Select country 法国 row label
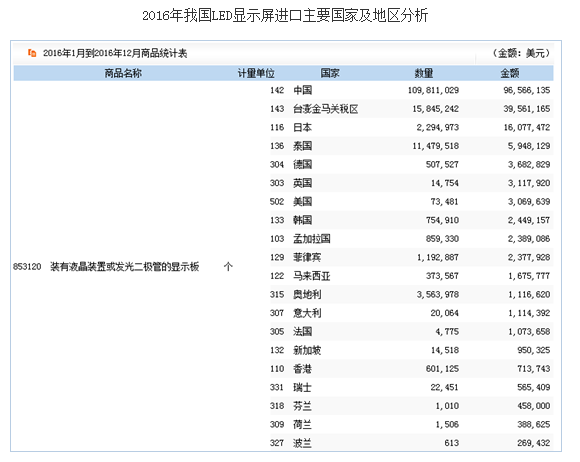Viewport: 580px width, 462px height. coord(303,331)
